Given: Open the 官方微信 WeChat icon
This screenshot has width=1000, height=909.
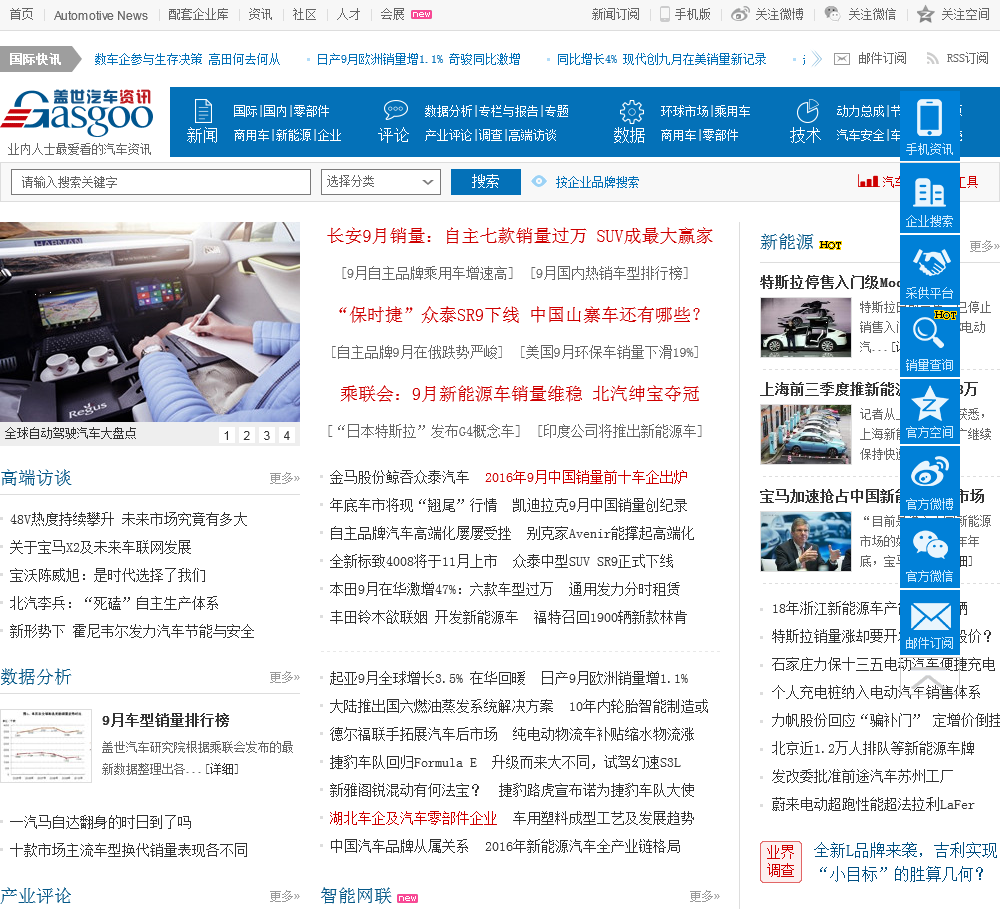Looking at the screenshot, I should point(929,554).
